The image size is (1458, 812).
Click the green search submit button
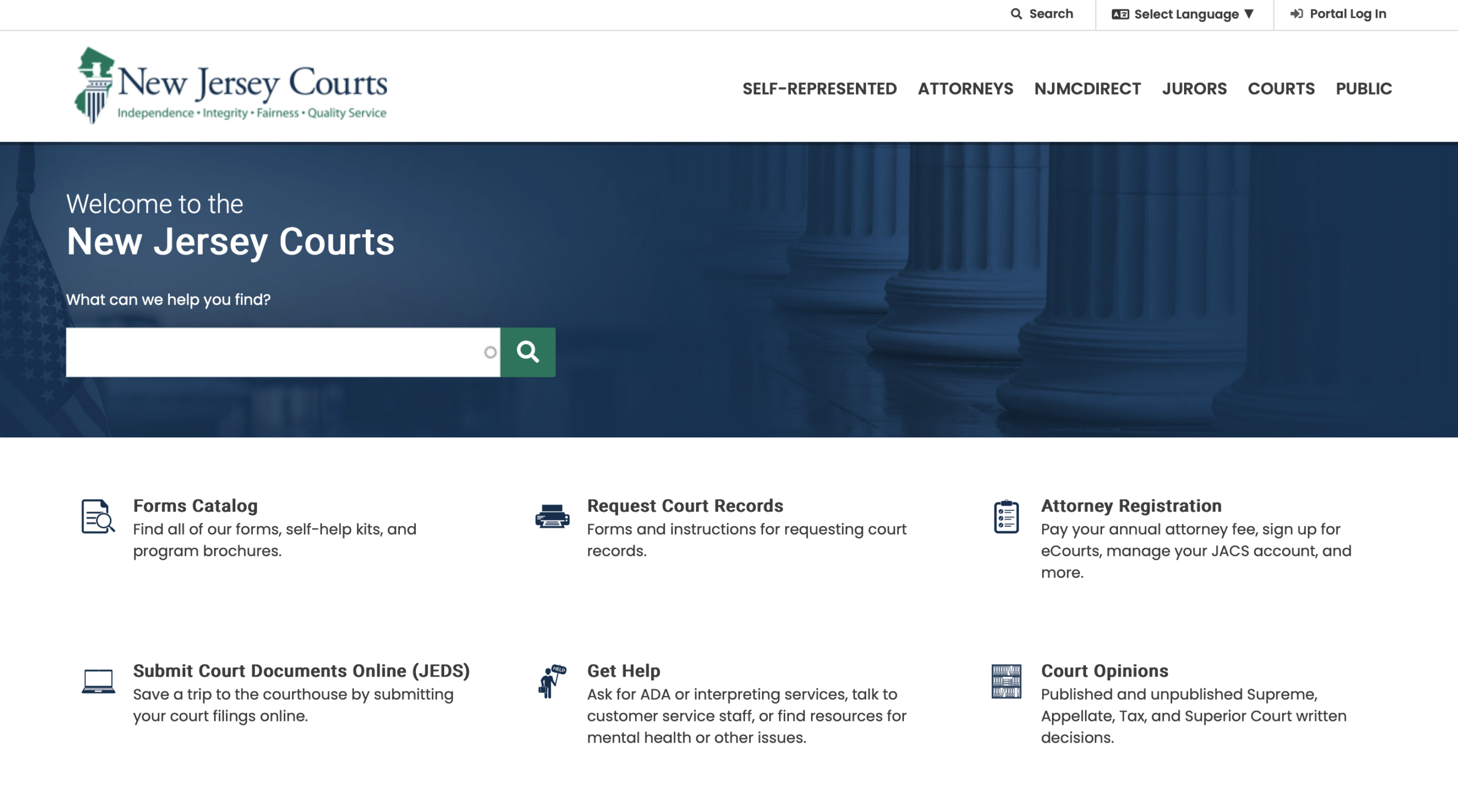tap(528, 352)
